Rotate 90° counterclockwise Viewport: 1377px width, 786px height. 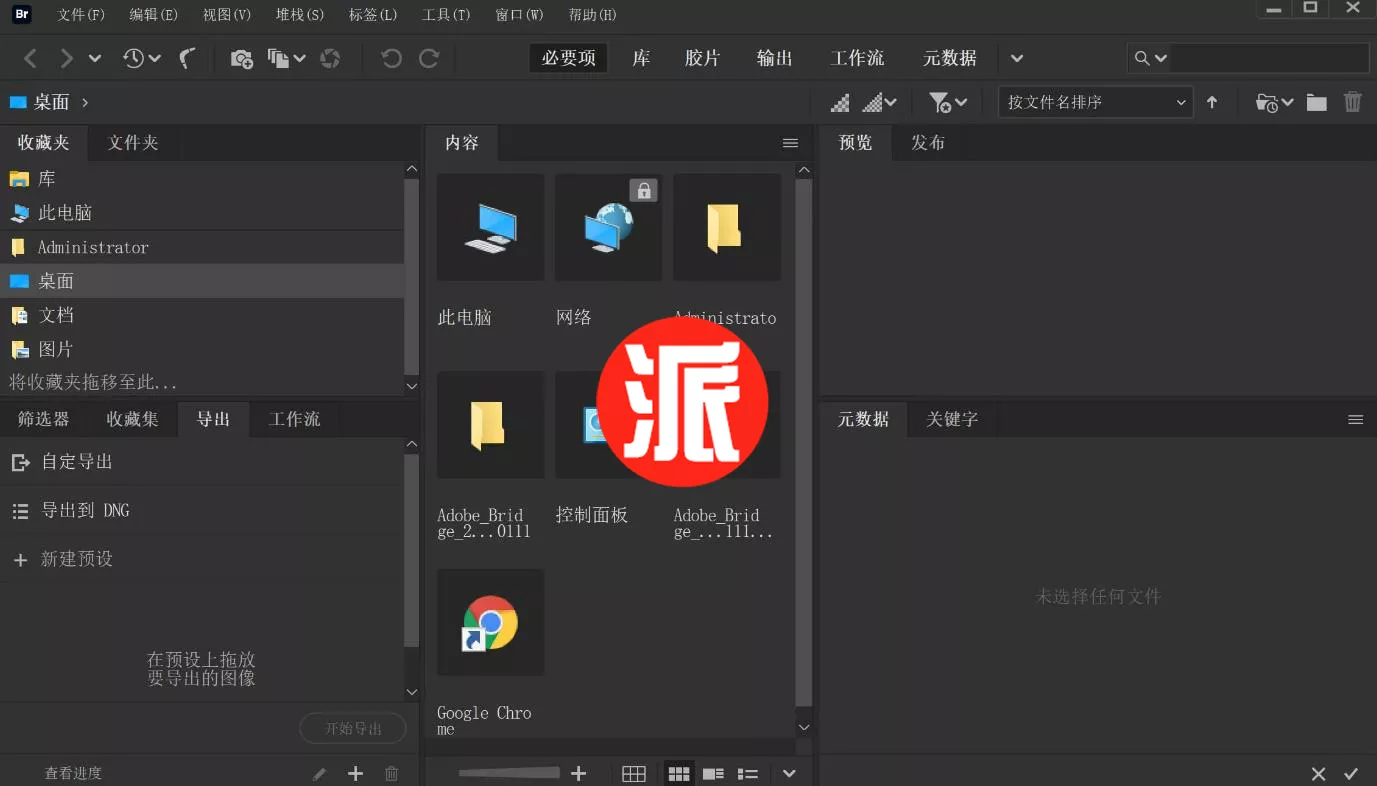click(x=391, y=59)
